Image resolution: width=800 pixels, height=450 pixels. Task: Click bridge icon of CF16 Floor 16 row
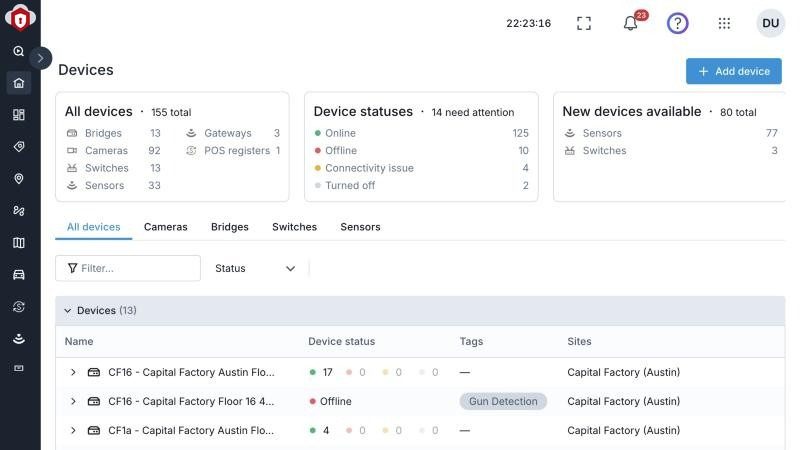[94, 402]
